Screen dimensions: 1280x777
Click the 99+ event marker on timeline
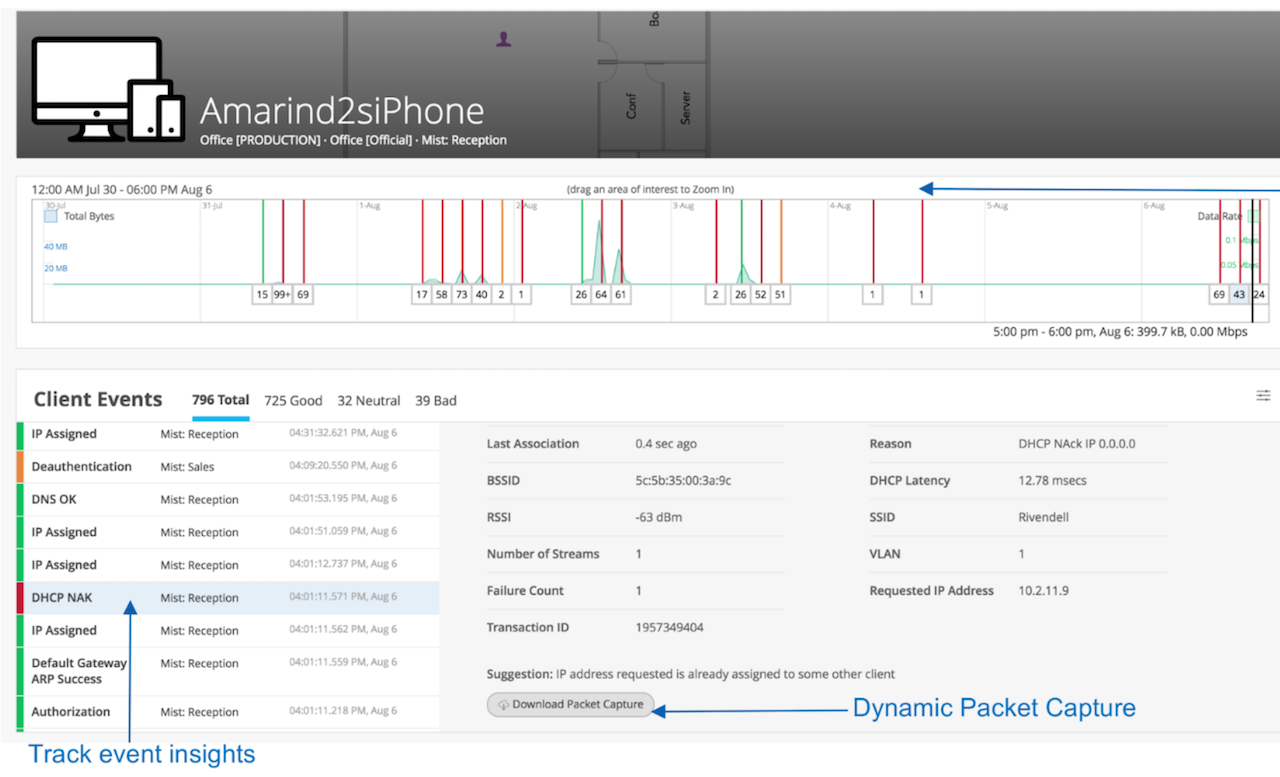(282, 295)
